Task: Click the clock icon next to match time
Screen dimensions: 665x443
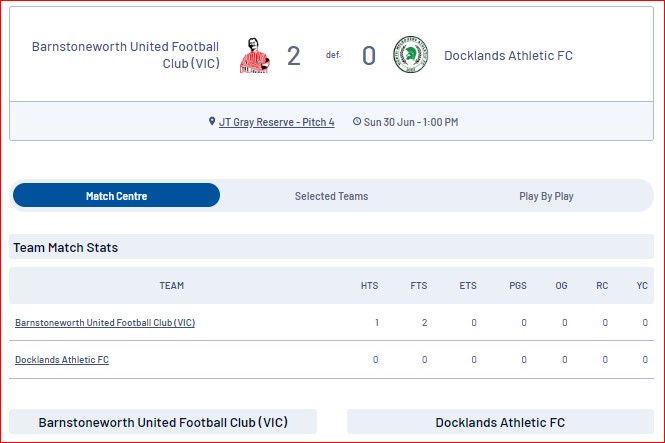Action: tap(357, 122)
